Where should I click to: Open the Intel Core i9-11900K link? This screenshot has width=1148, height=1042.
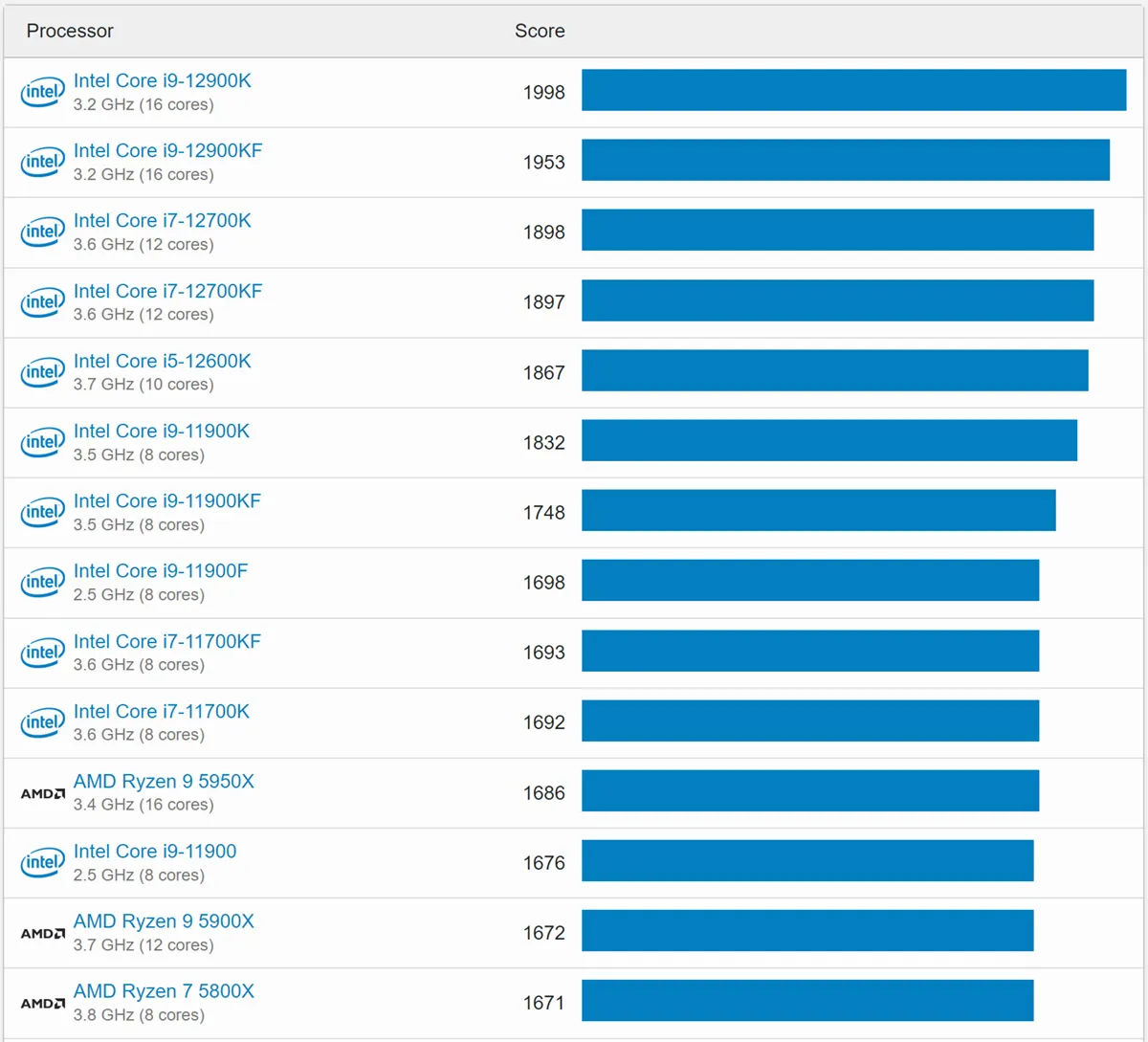coord(162,432)
